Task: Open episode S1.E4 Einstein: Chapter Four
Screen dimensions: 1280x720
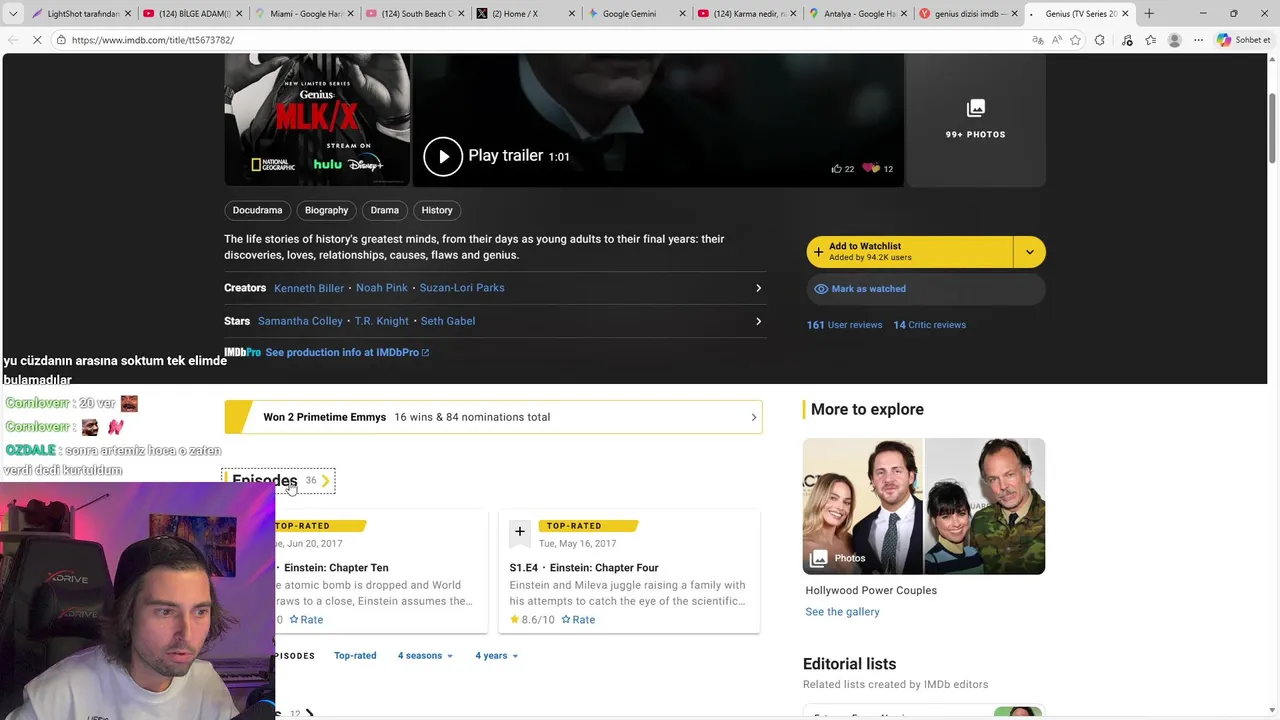Action: coord(584,568)
